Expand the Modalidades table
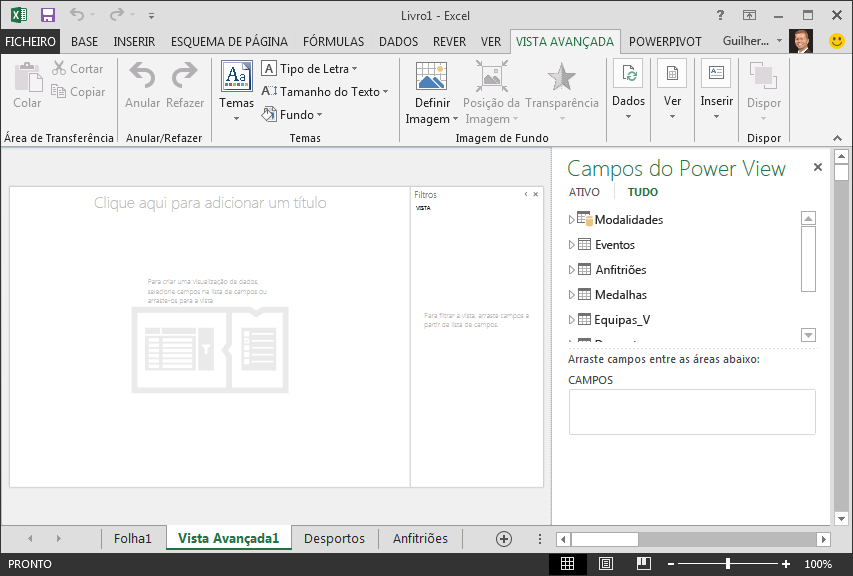Screen dimensions: 853x576 [571, 220]
